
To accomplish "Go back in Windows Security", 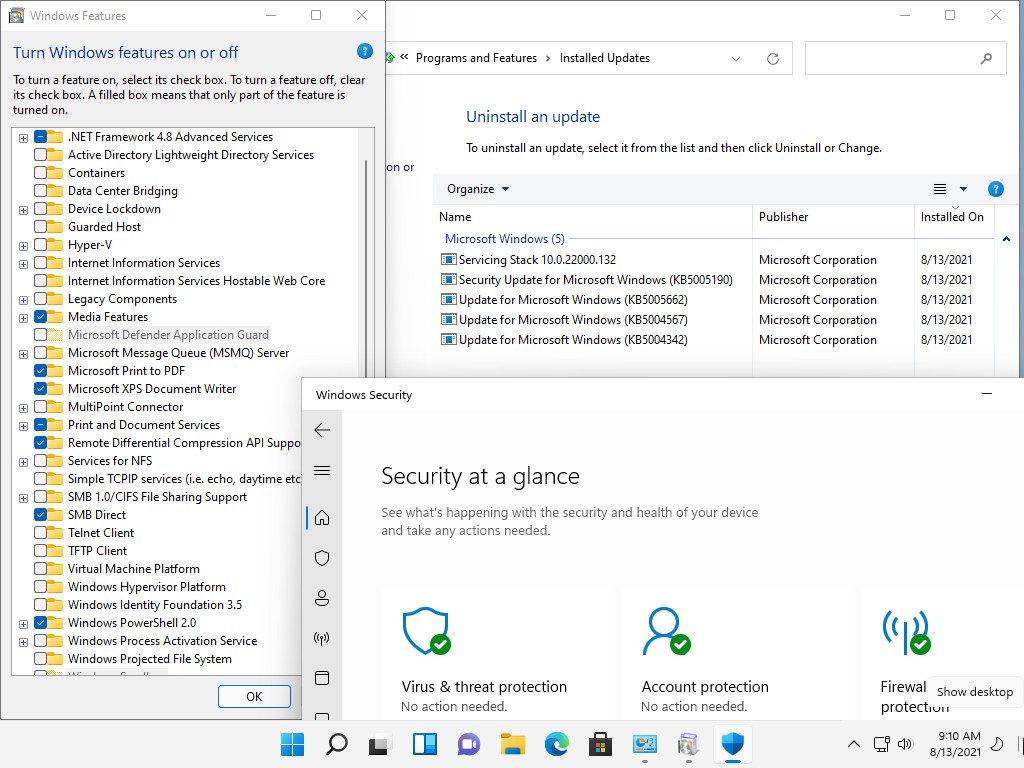I will point(322,430).
